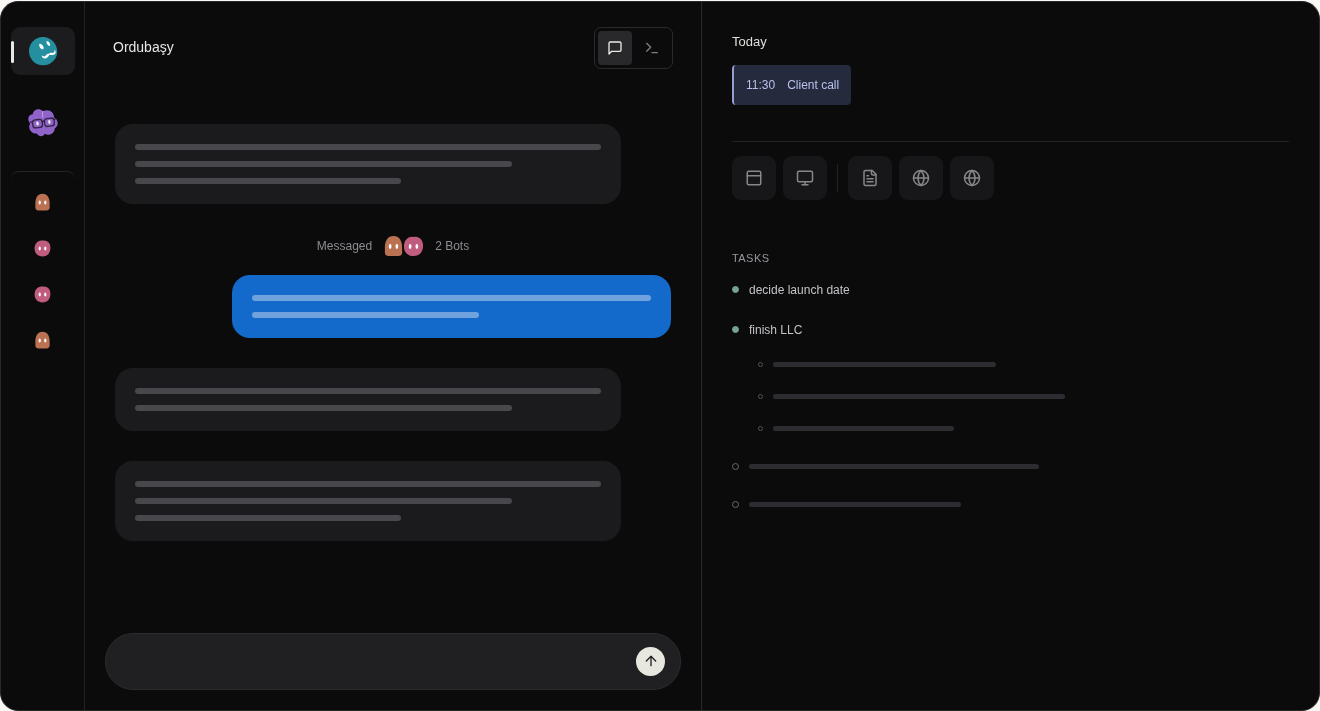Click the Ordubaşy chat title

point(143,47)
